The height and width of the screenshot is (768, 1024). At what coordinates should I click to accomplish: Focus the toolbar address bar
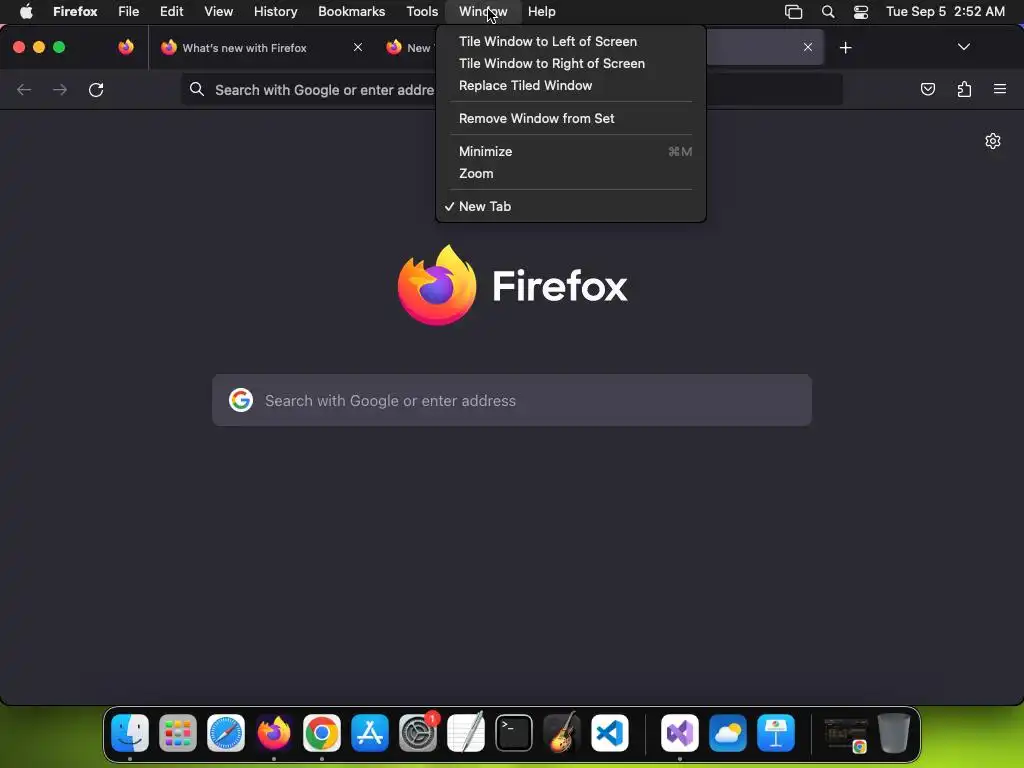(x=511, y=89)
